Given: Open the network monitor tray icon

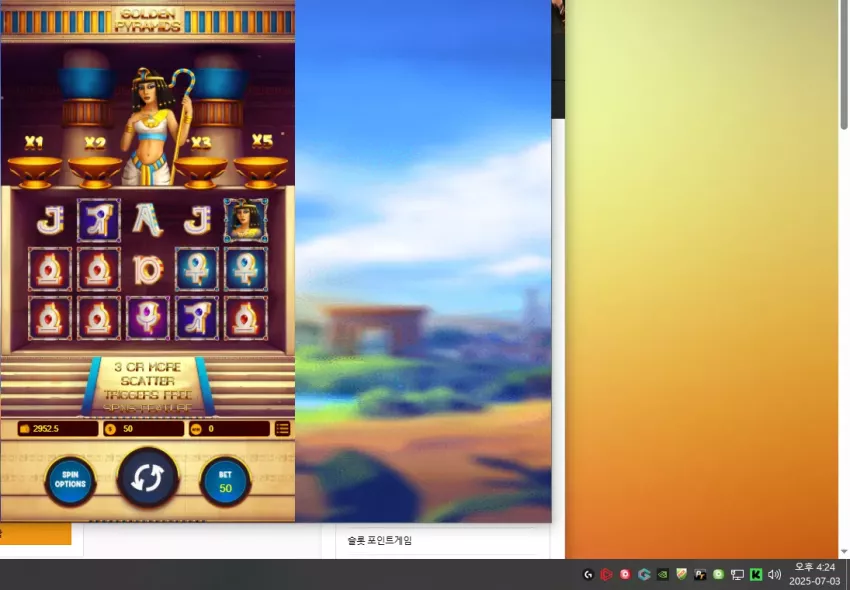Looking at the screenshot, I should point(737,574).
